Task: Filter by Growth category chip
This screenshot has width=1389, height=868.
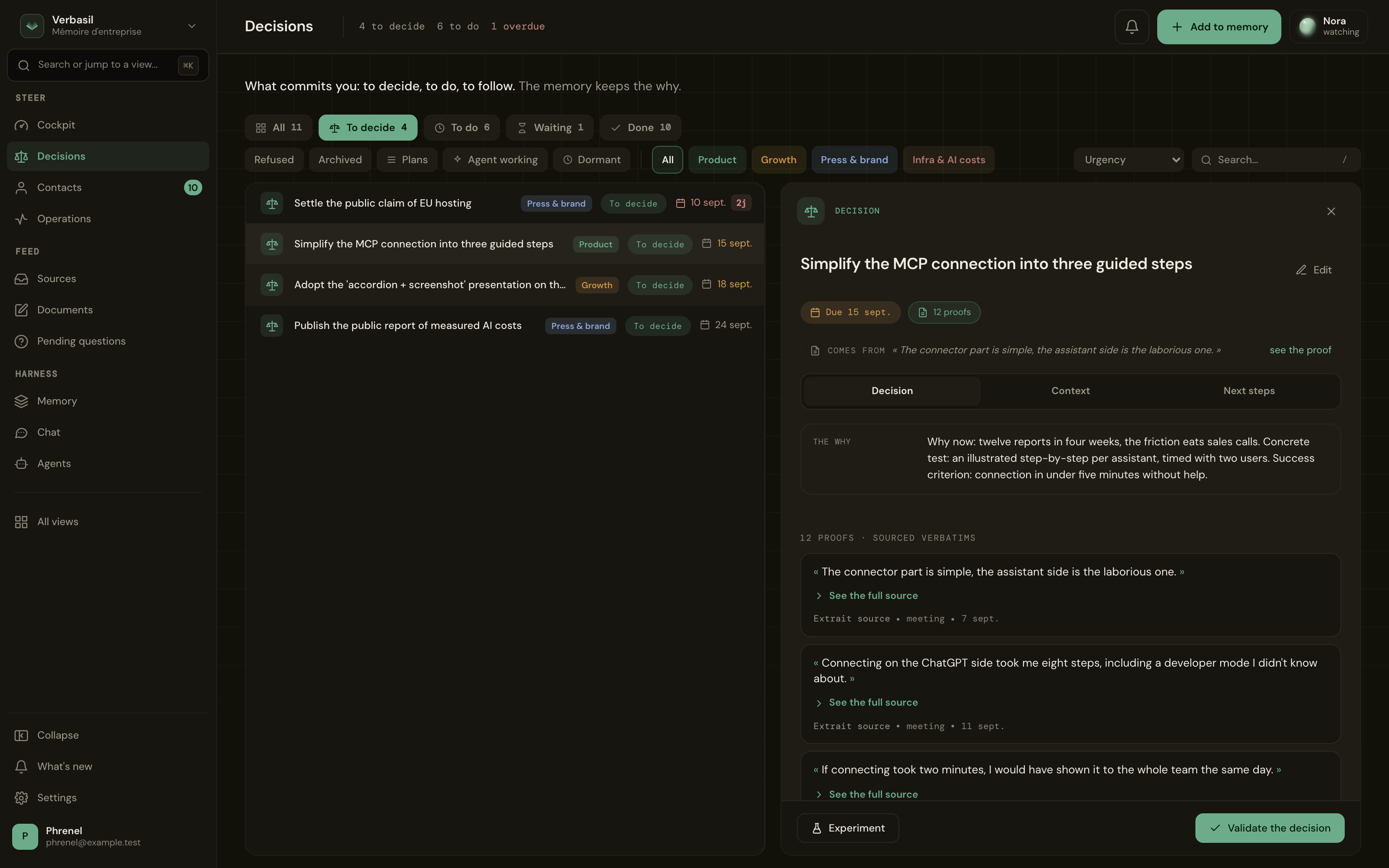Action: point(778,160)
